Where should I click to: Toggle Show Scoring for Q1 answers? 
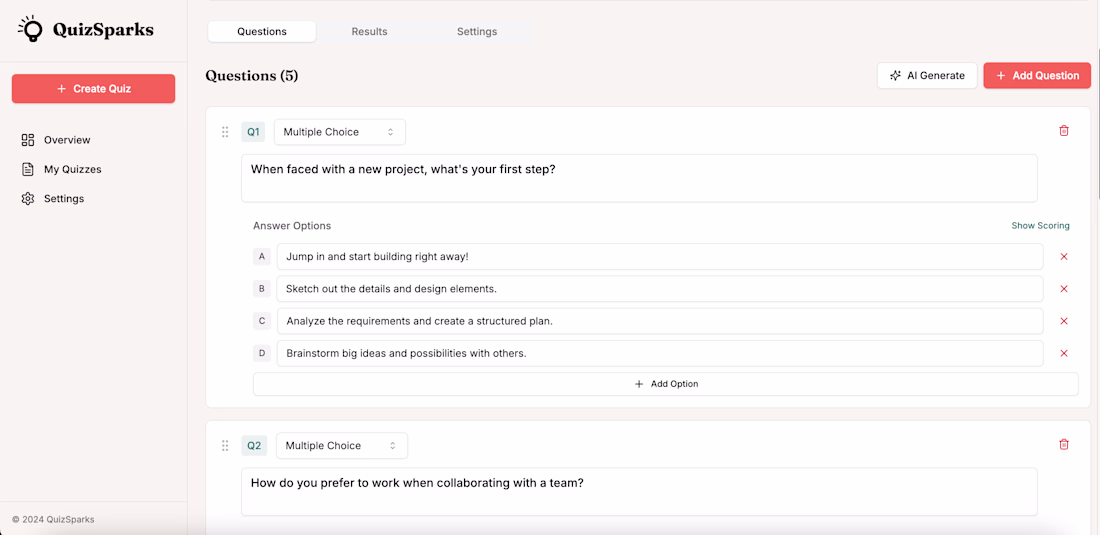coord(1040,226)
